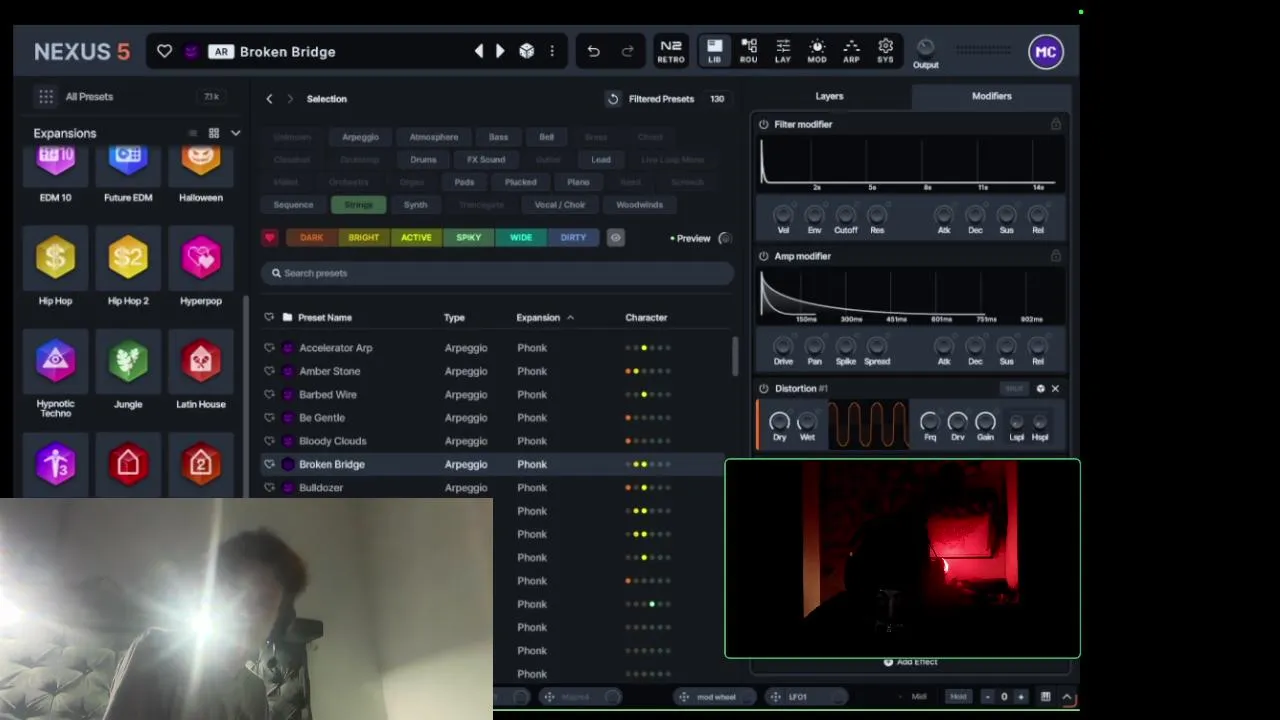Click the MC user account avatar
1280x720 pixels.
[1046, 52]
